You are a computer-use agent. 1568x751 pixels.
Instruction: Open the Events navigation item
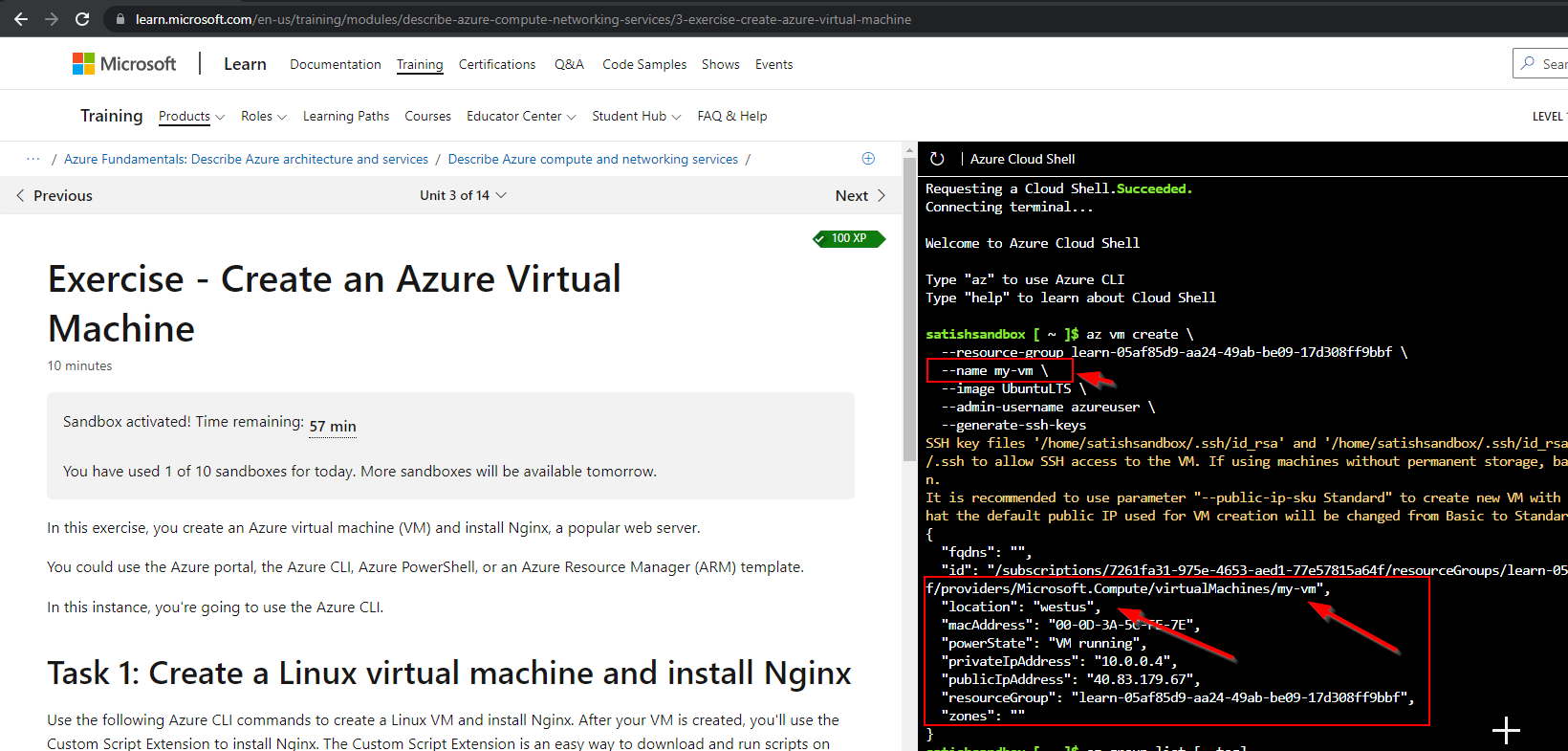[x=773, y=64]
